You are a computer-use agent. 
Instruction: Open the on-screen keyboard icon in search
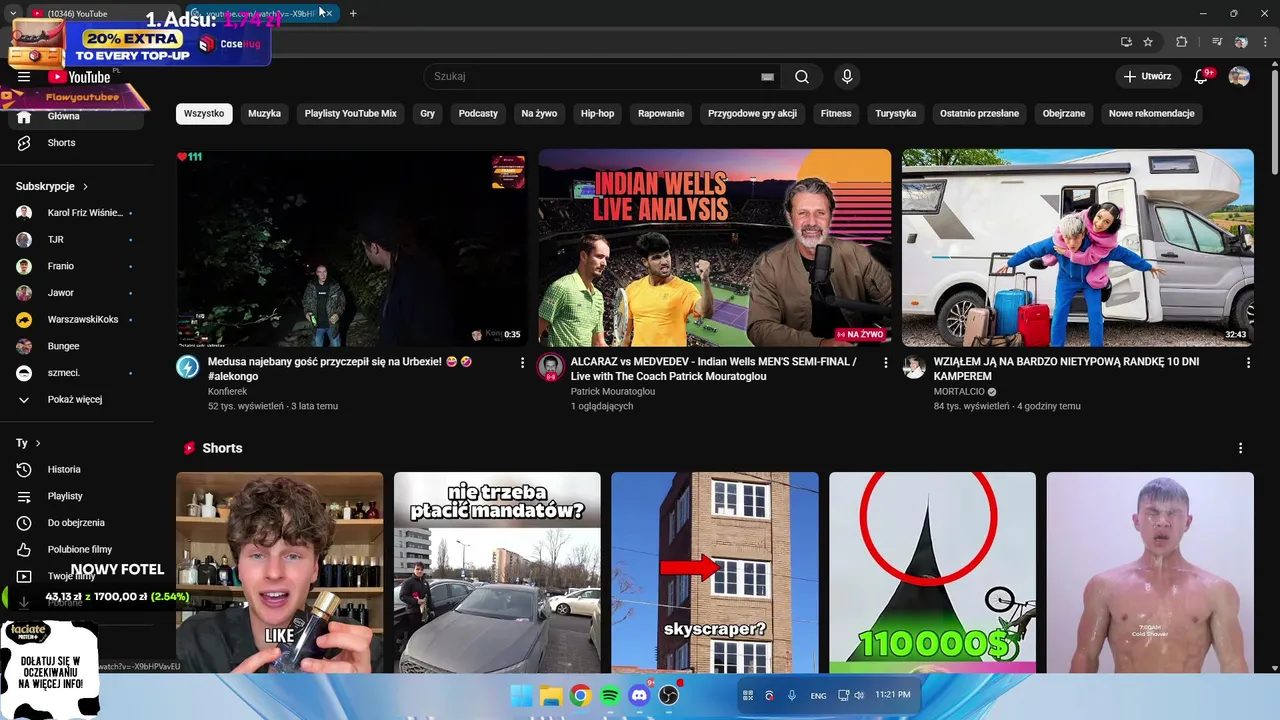pos(767,77)
